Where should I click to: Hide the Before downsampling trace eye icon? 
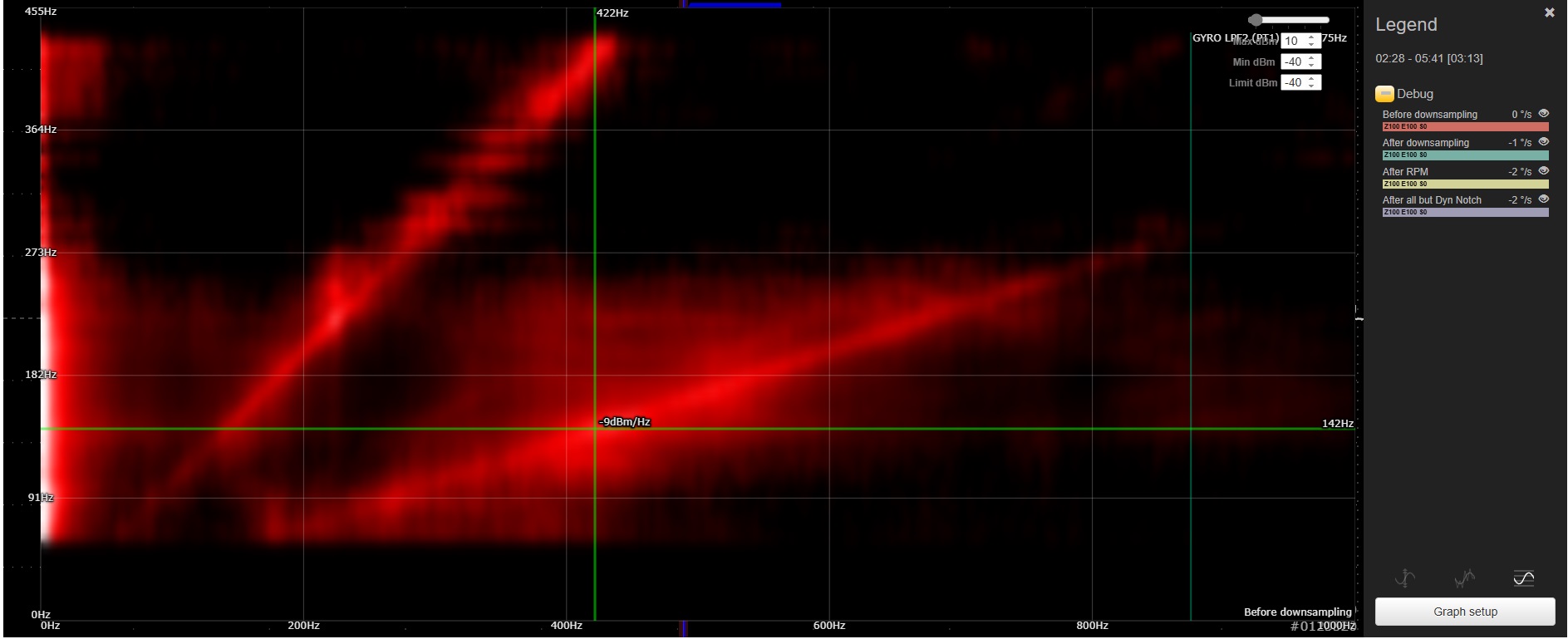pos(1543,114)
